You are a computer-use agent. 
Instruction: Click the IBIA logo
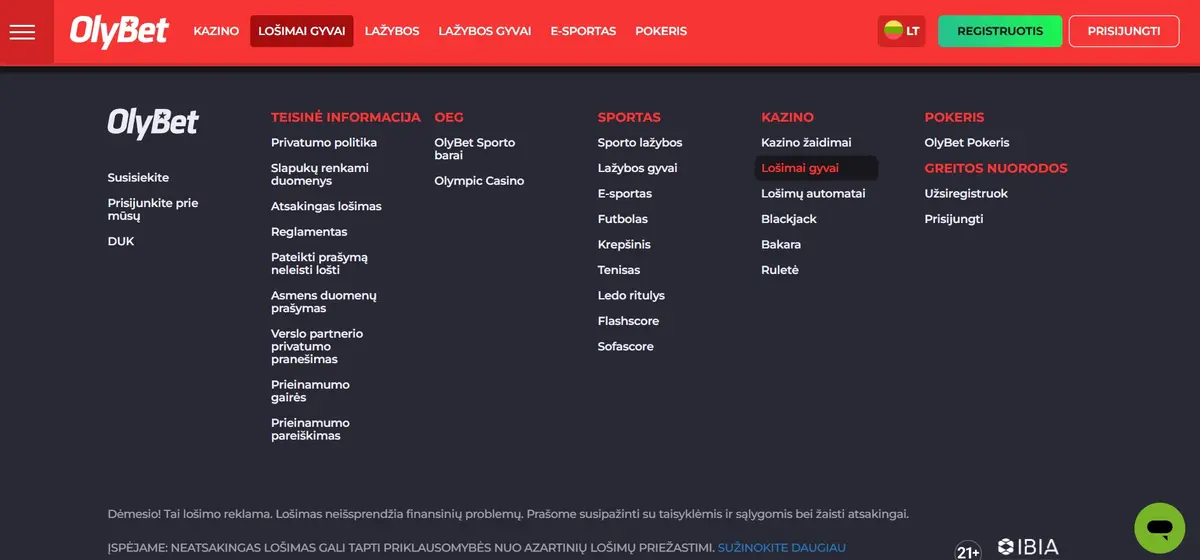1028,548
